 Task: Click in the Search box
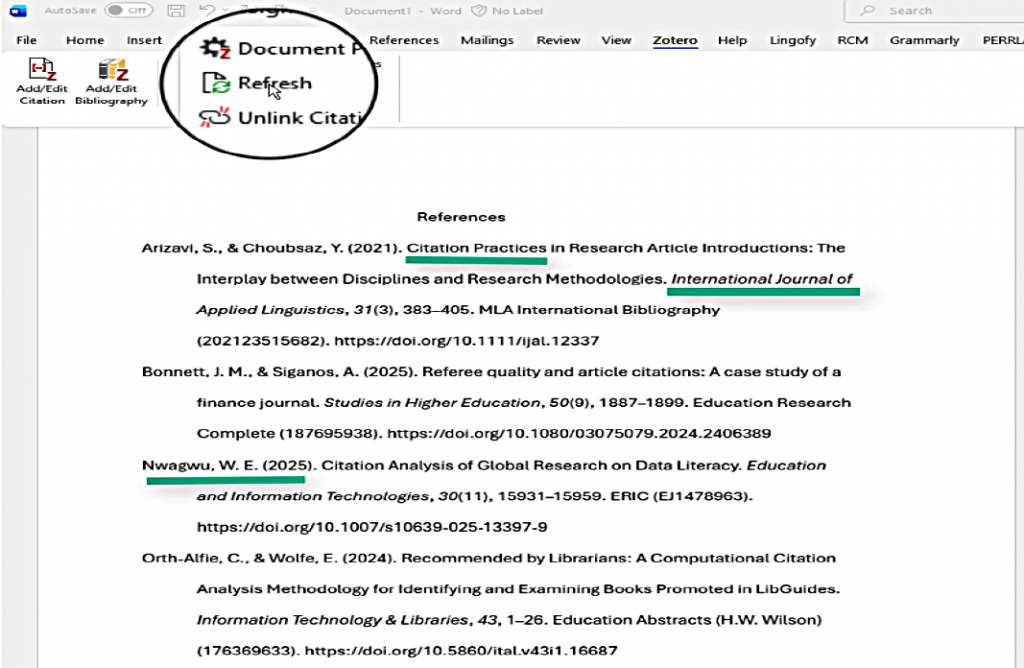[935, 11]
